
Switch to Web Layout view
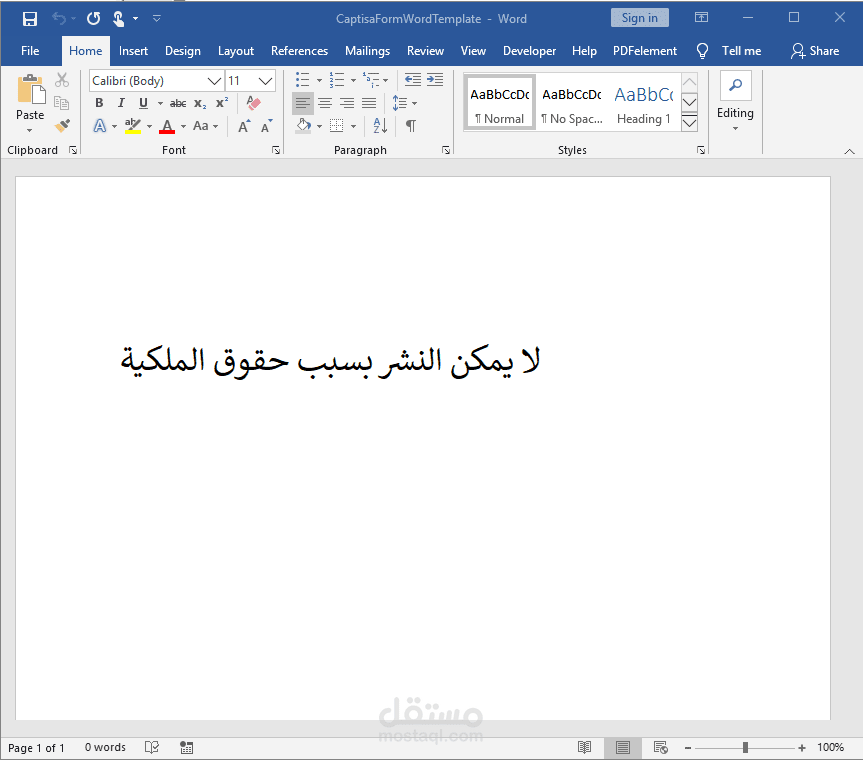coord(660,747)
